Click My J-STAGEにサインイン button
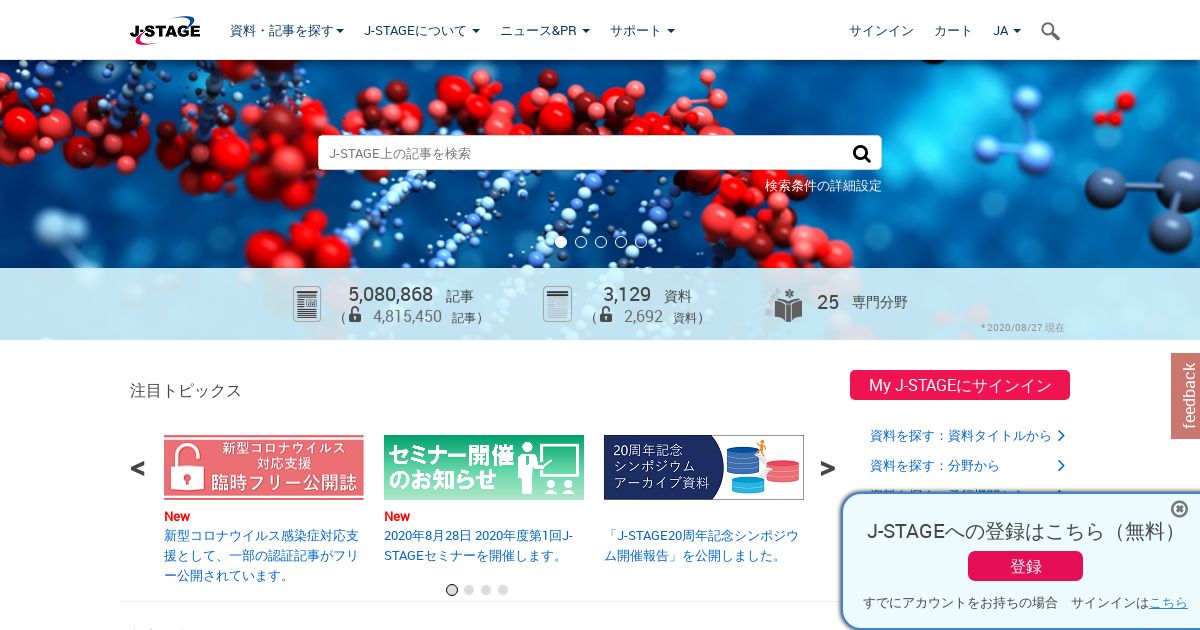1200x630 pixels. [960, 385]
